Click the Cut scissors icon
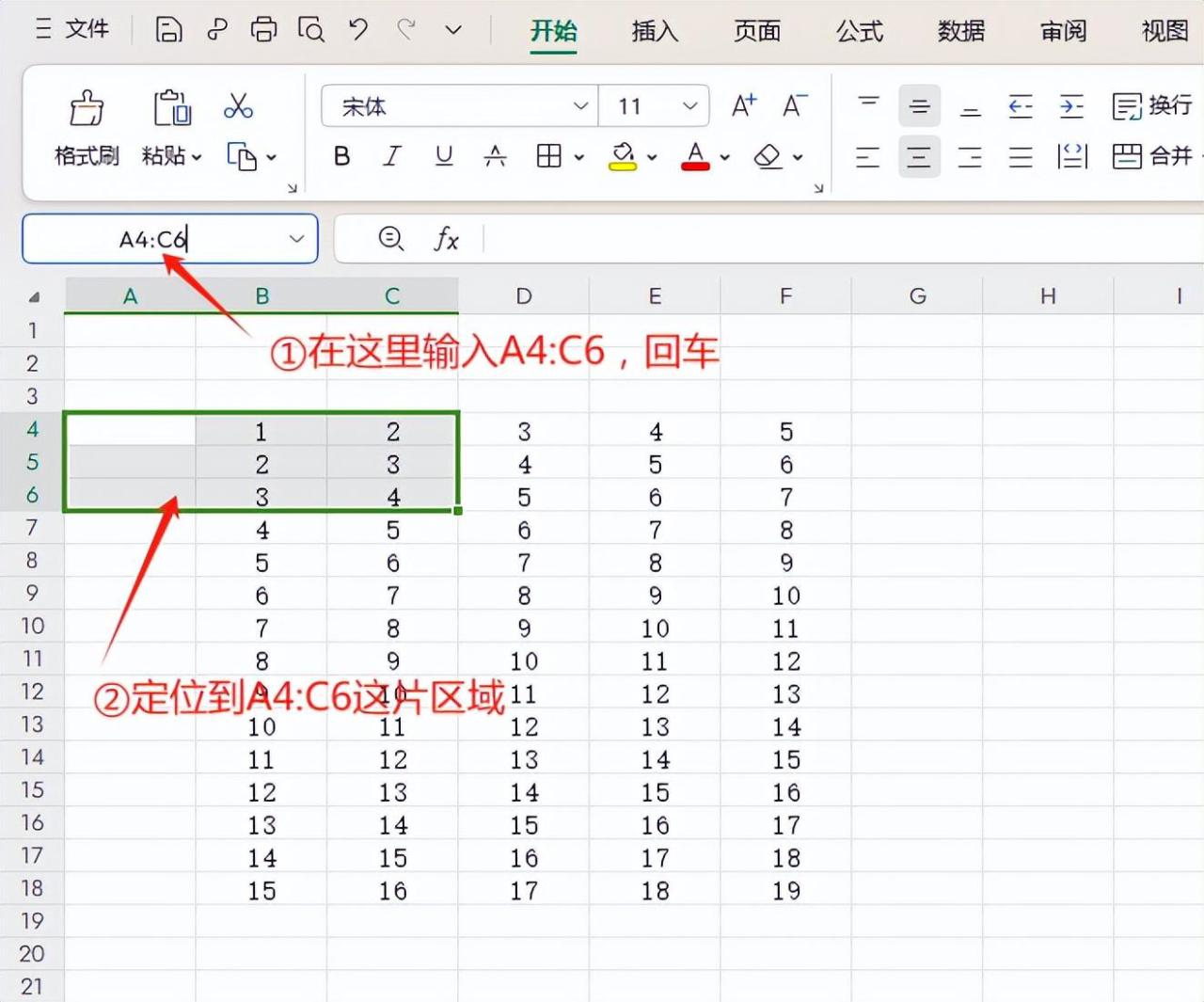 238,106
